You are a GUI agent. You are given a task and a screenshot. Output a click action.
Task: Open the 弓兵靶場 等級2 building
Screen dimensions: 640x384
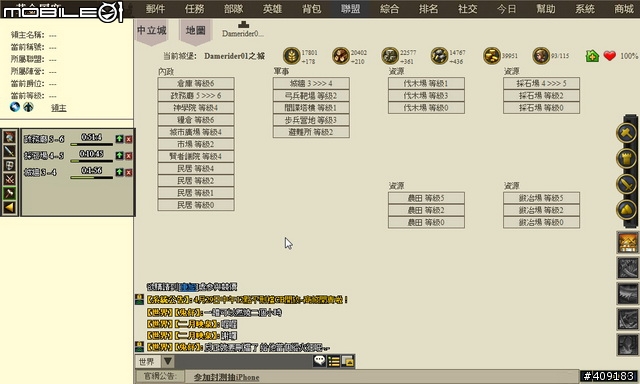point(311,96)
